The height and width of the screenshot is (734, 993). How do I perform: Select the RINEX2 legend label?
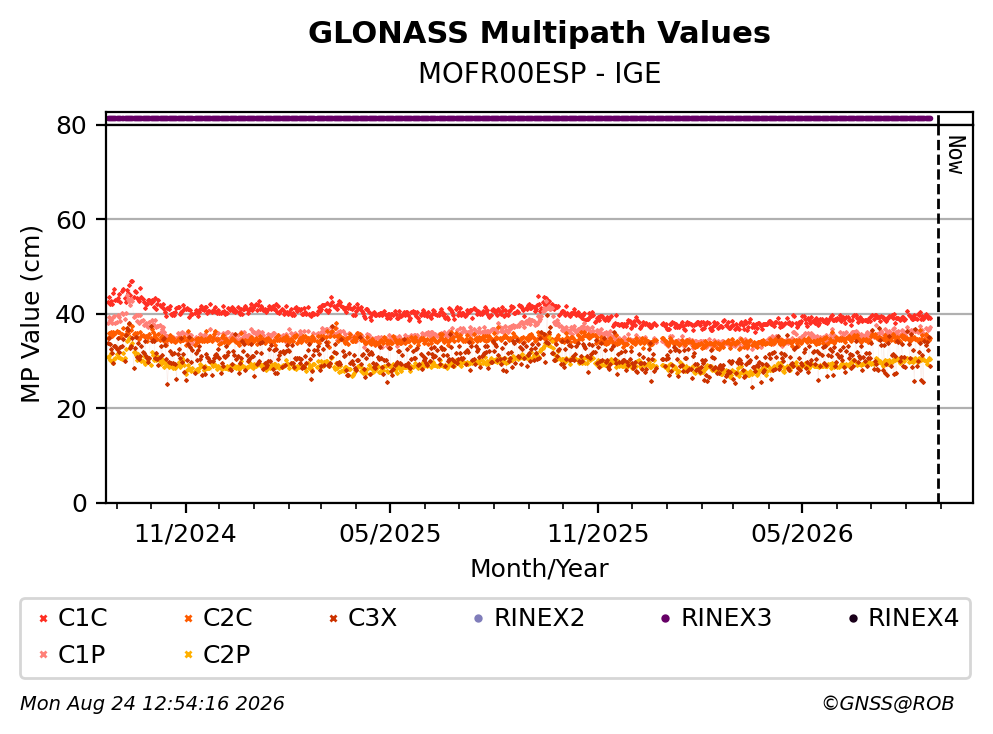pos(539,617)
